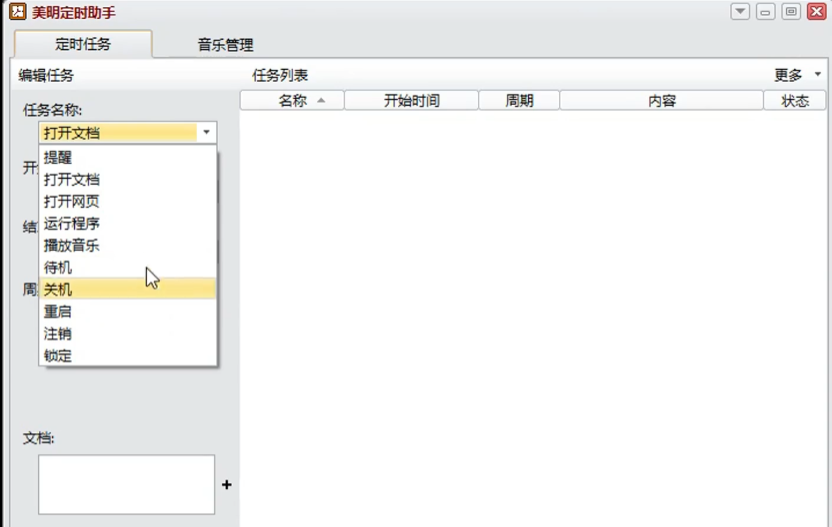Switch to the 音乐管理 tab

coord(226,45)
